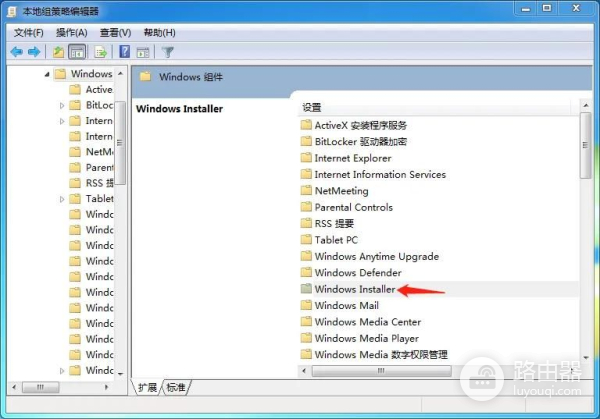Click the settings list scroll left arrow

tap(304, 371)
